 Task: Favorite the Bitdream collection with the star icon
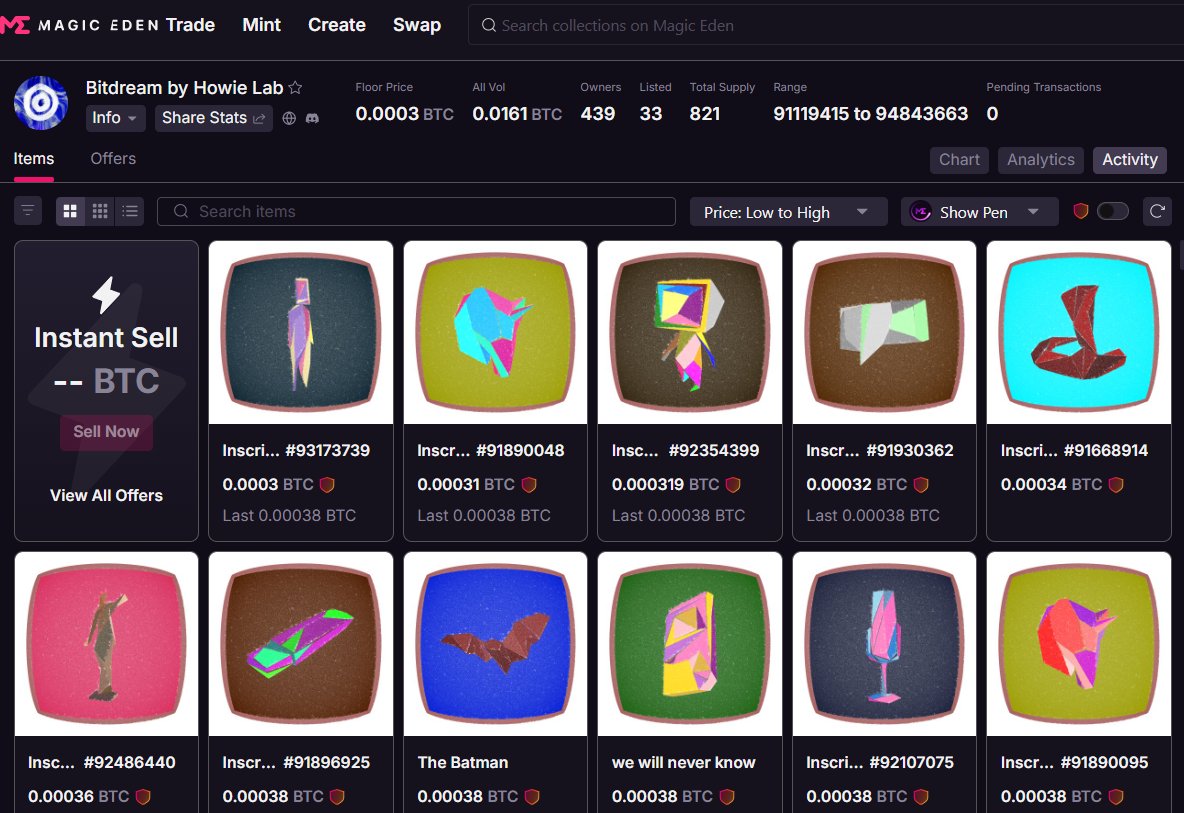[295, 88]
